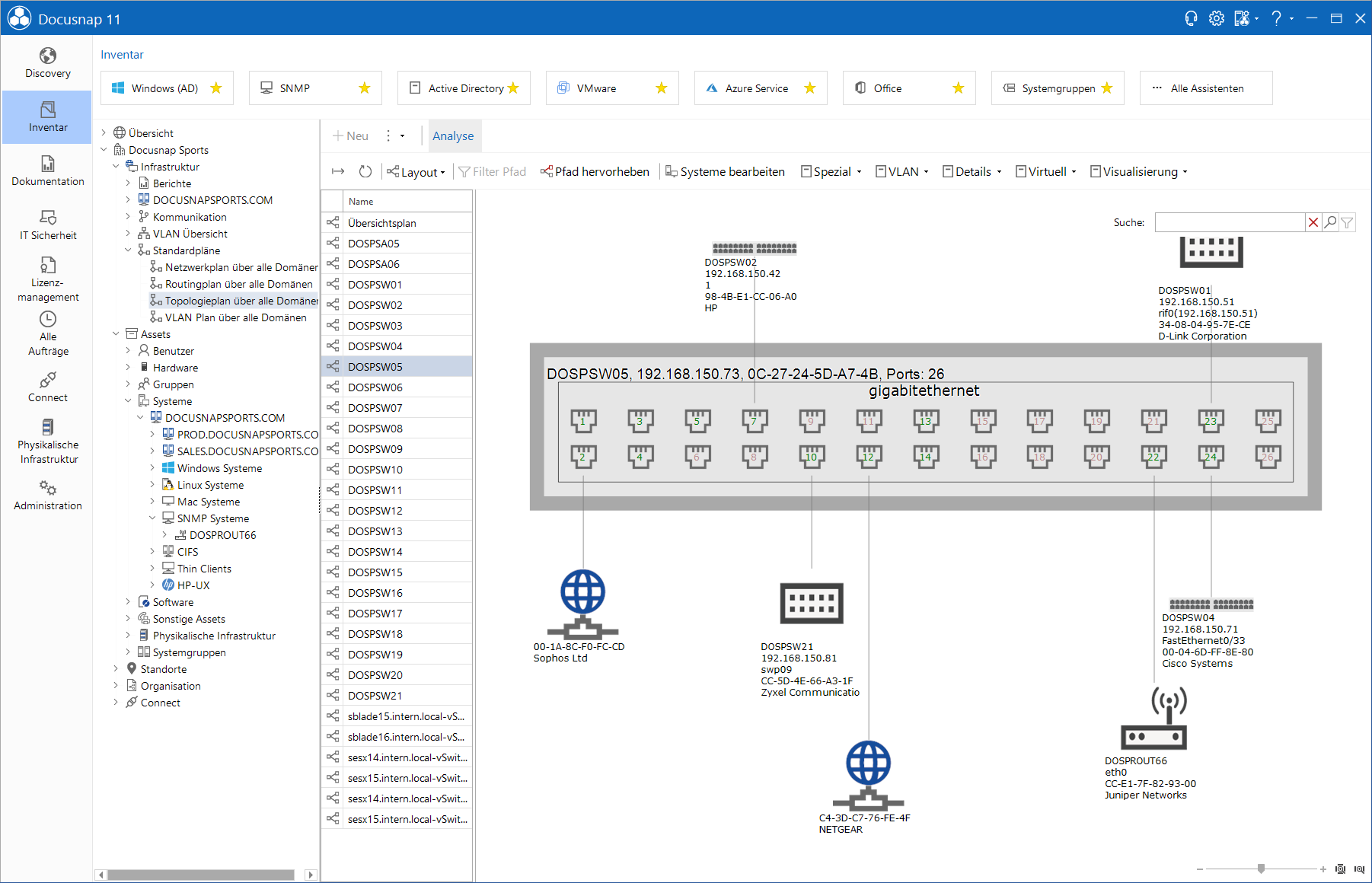Toggle SNMP favorite star

tap(365, 88)
